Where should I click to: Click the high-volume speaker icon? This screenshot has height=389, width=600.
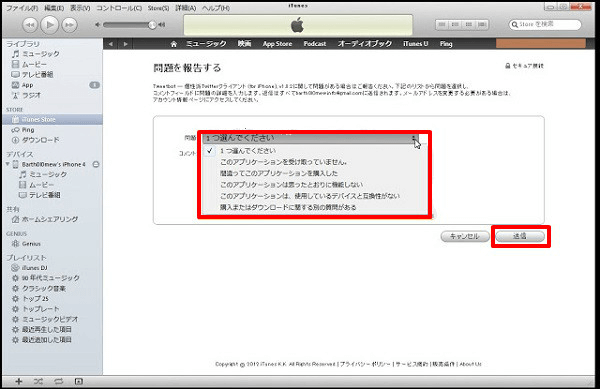coord(162,25)
